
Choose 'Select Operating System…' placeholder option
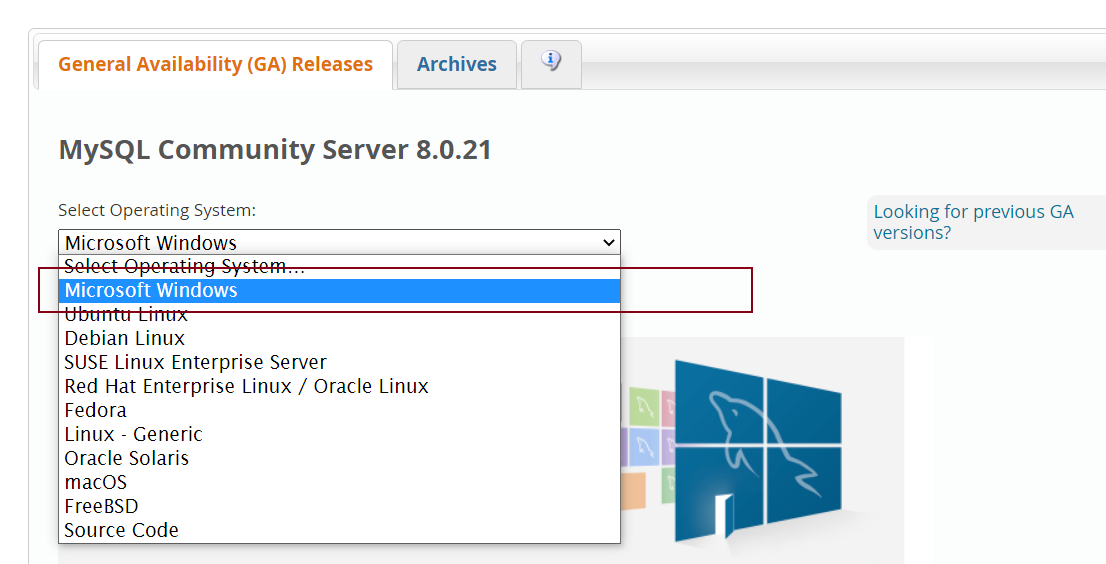(x=339, y=266)
